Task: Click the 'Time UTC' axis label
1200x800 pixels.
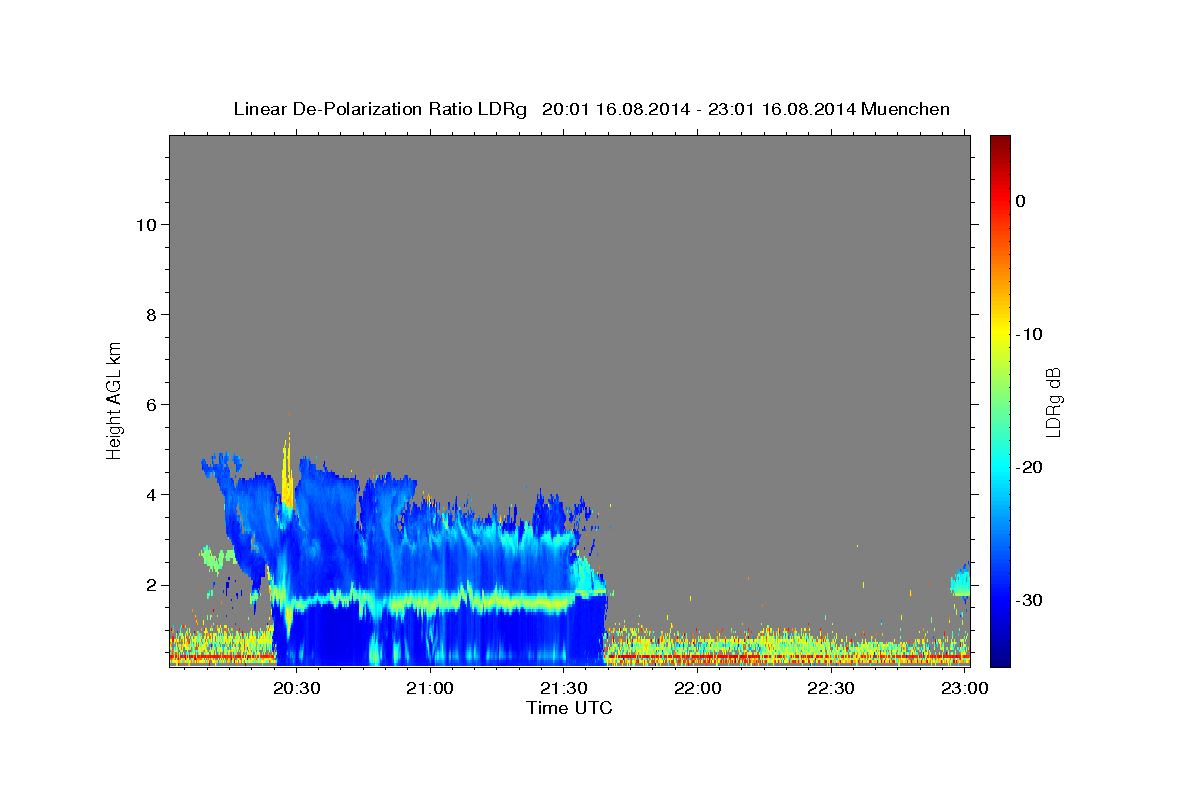Action: pyautogui.click(x=569, y=708)
